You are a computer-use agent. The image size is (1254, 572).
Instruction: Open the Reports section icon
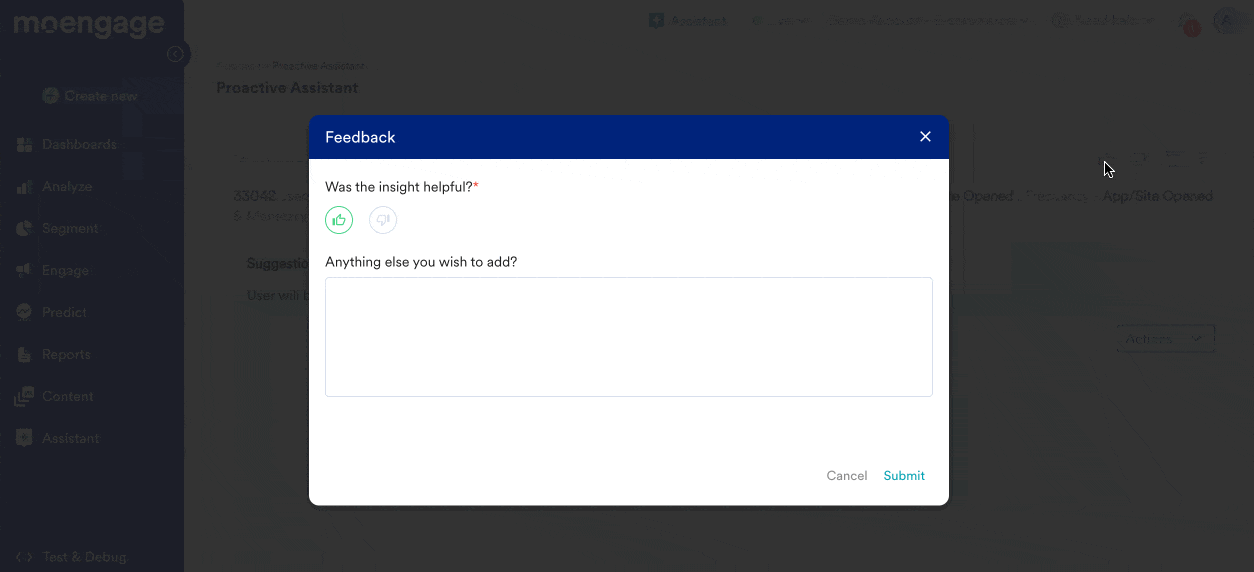click(x=25, y=355)
